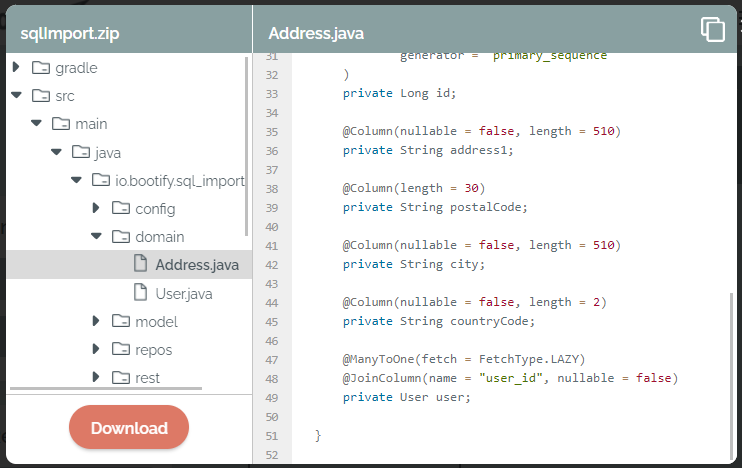Click '@Column(length = 30)' annotation
The height and width of the screenshot is (468, 742).
pyautogui.click(x=414, y=188)
